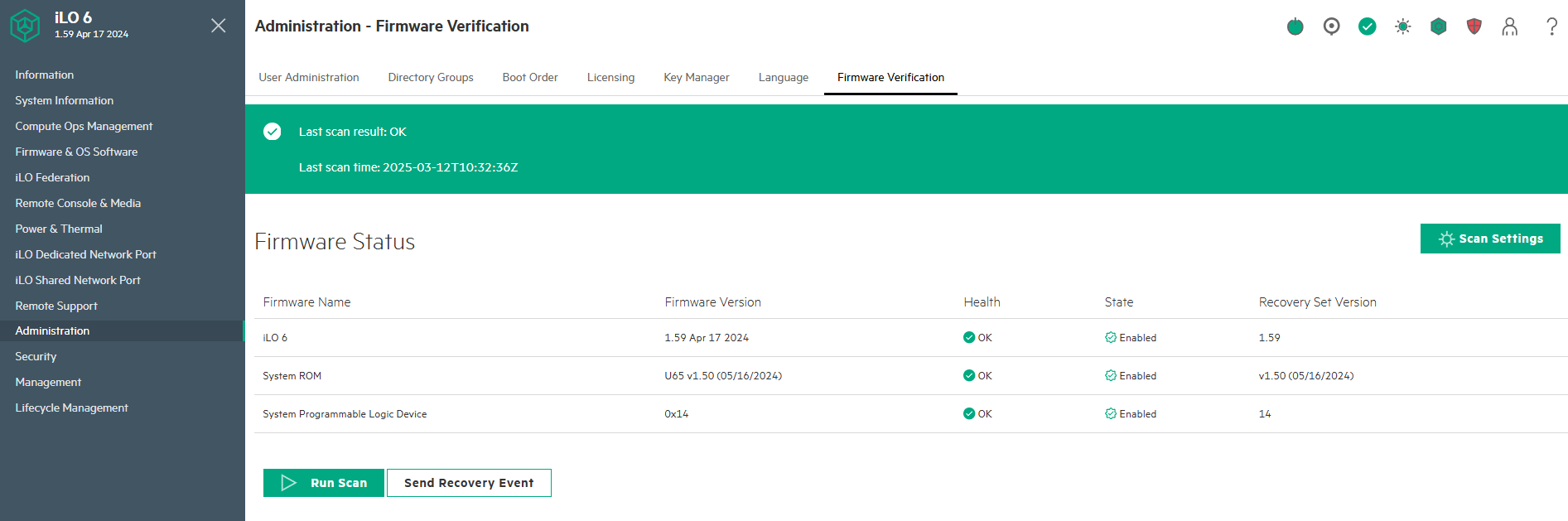Viewport: 1568px width, 521px height.
Task: Click recovery set version 1.59
Action: (x=1269, y=337)
